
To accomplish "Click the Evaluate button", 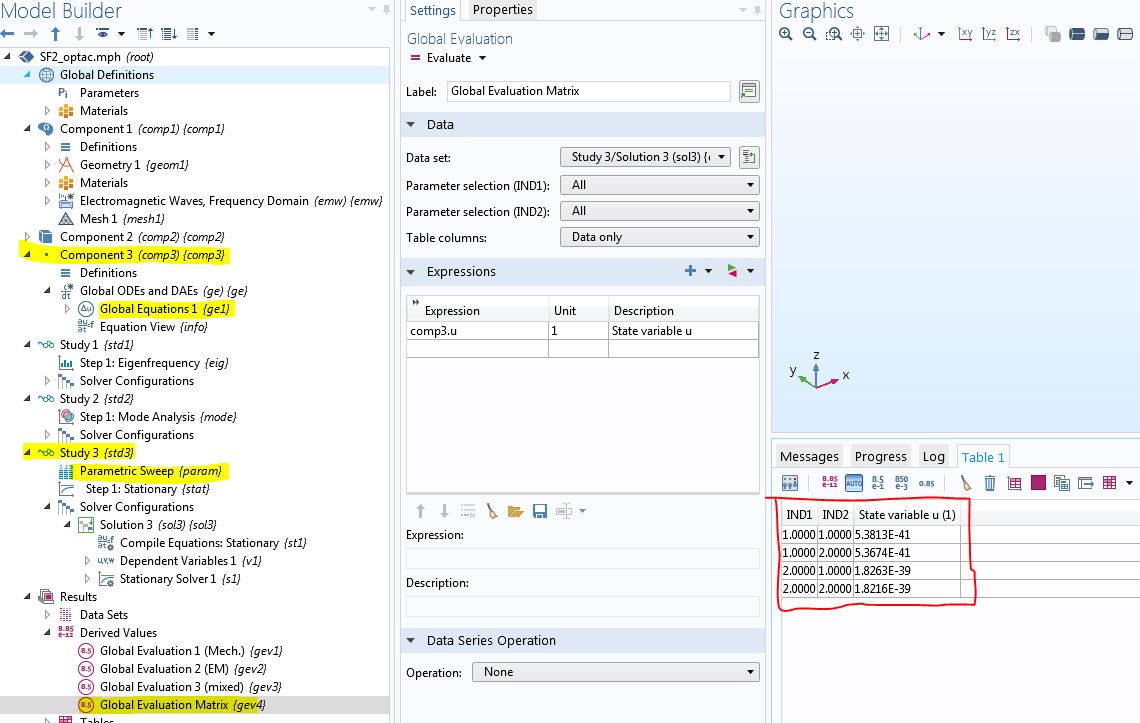I will click(x=448, y=58).
